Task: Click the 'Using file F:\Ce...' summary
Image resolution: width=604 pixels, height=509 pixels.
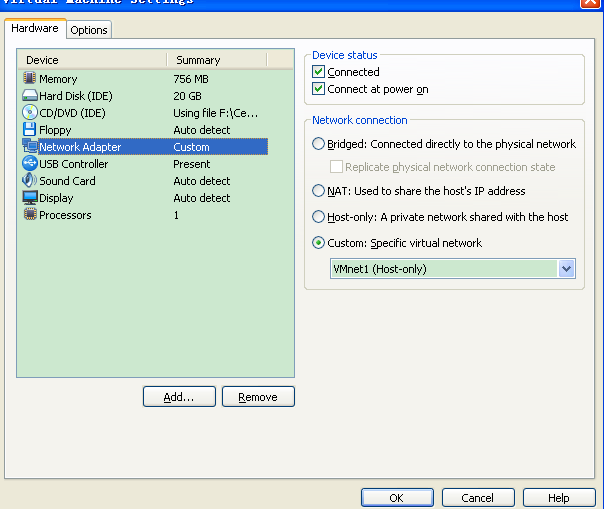Action: click(215, 113)
